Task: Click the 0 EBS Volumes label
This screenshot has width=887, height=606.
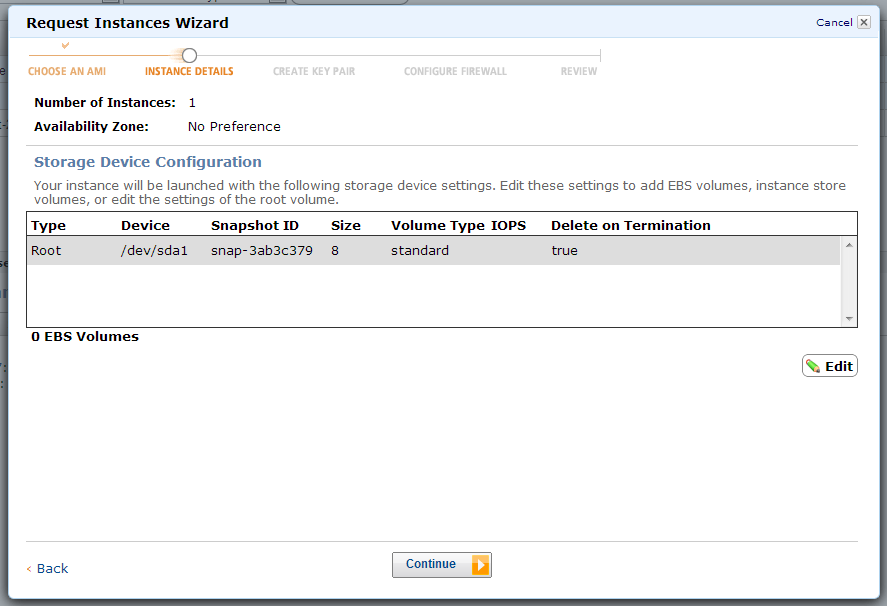Action: pyautogui.click(x=85, y=337)
